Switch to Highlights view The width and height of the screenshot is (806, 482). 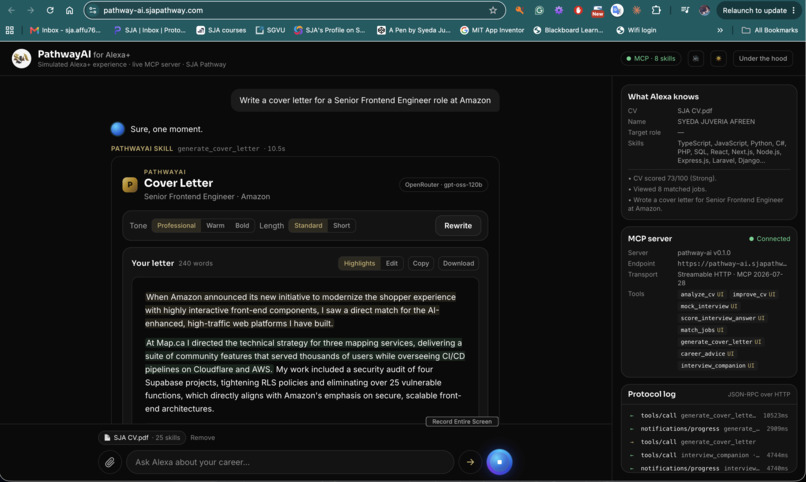359,263
